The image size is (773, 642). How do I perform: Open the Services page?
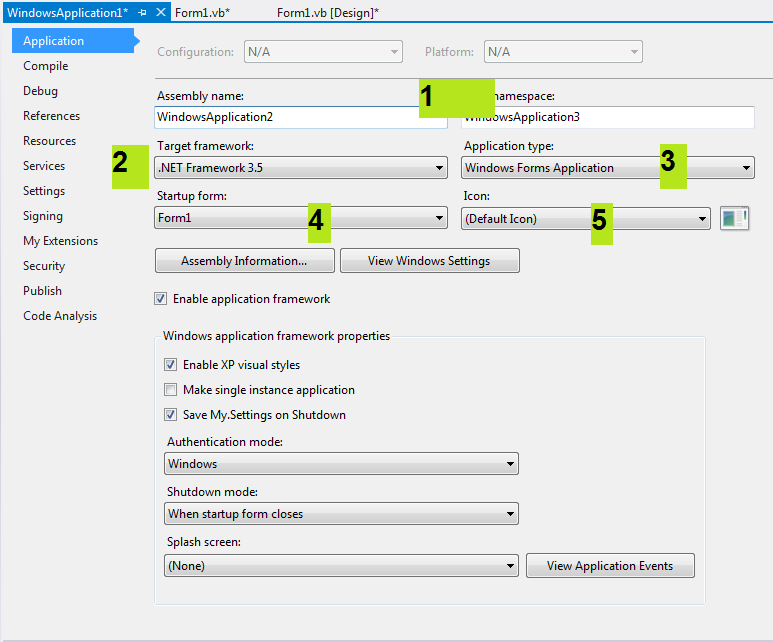[44, 166]
